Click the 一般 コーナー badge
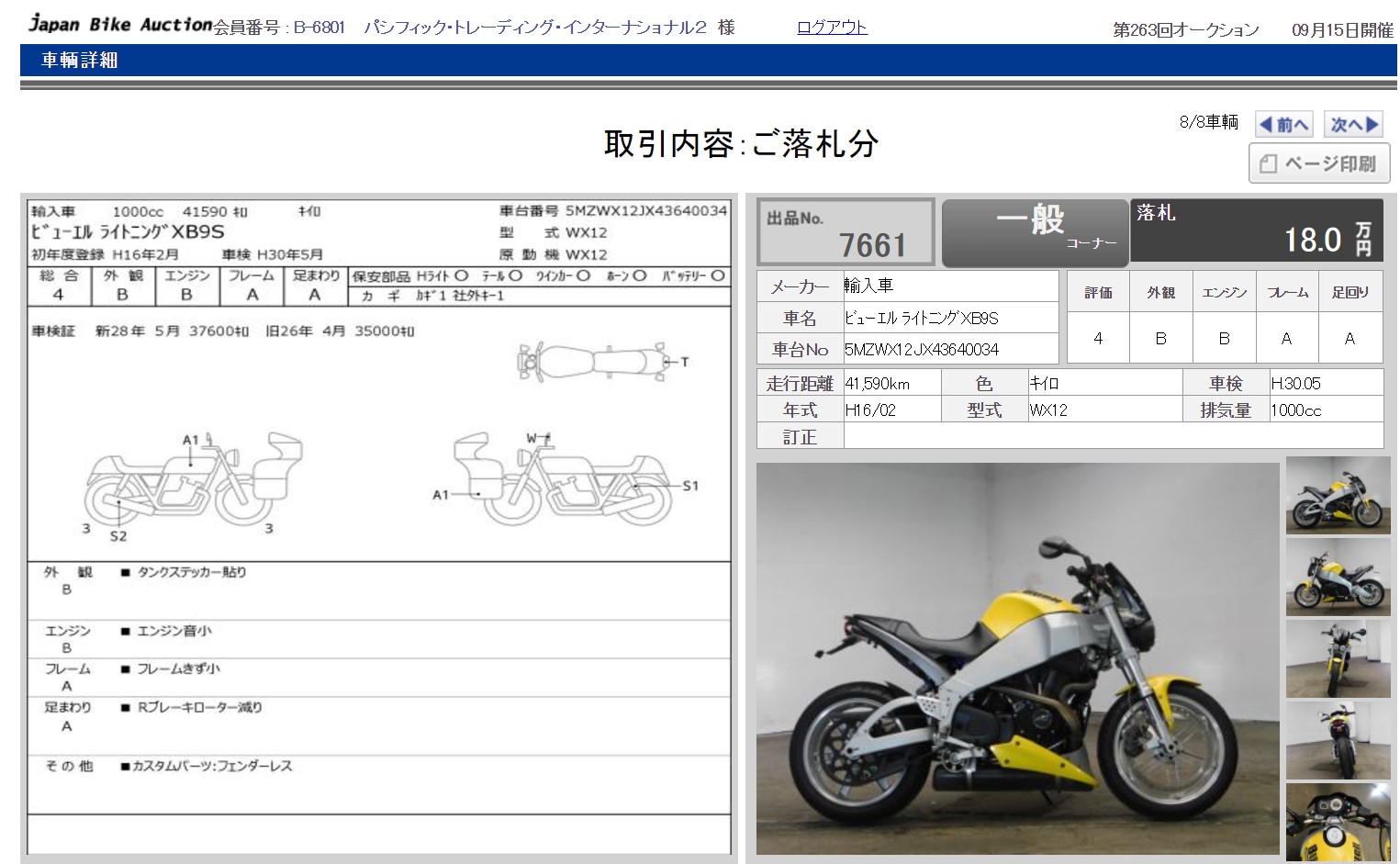 tap(1035, 232)
